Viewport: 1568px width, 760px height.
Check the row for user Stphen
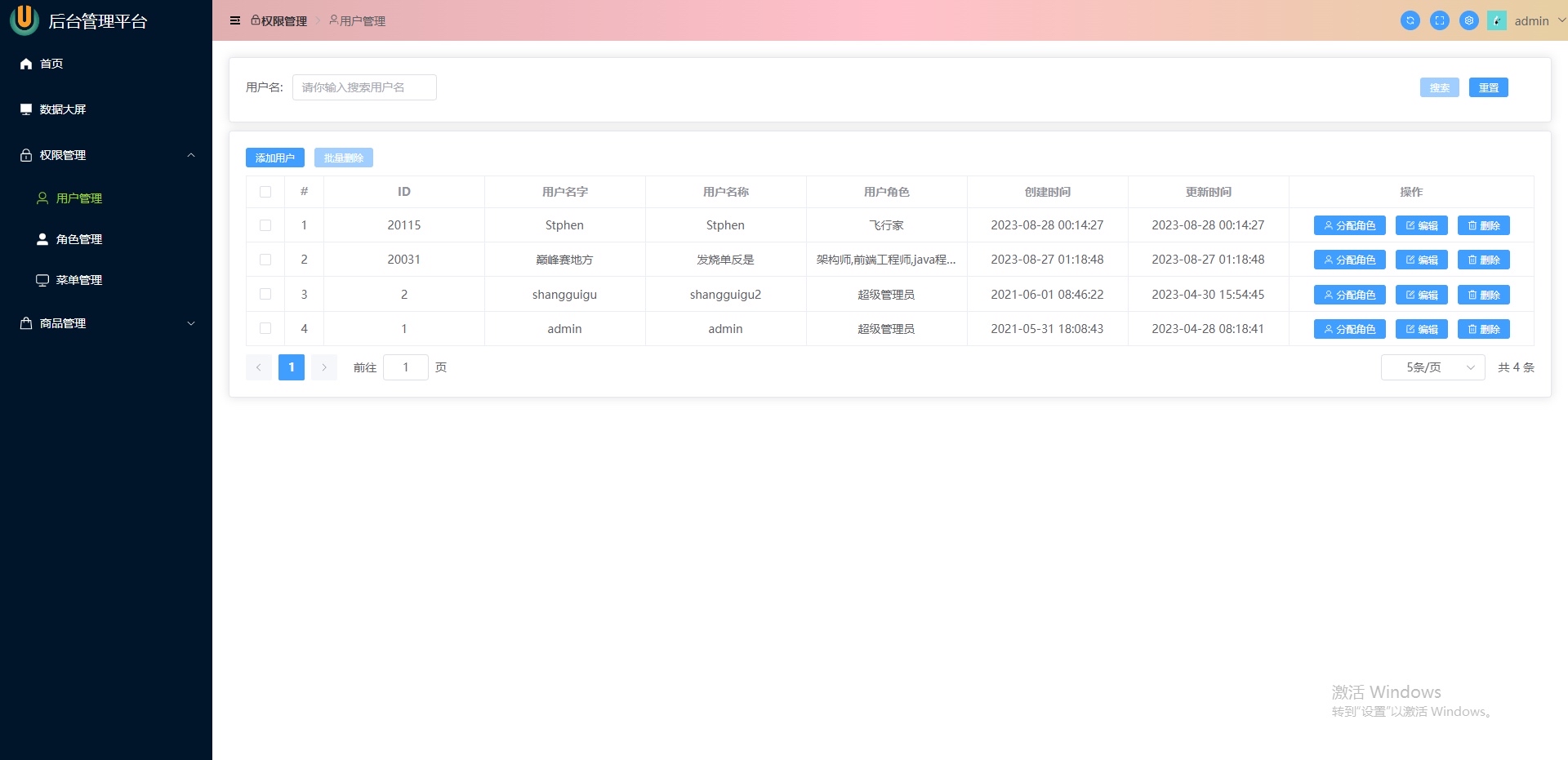pyautogui.click(x=265, y=225)
